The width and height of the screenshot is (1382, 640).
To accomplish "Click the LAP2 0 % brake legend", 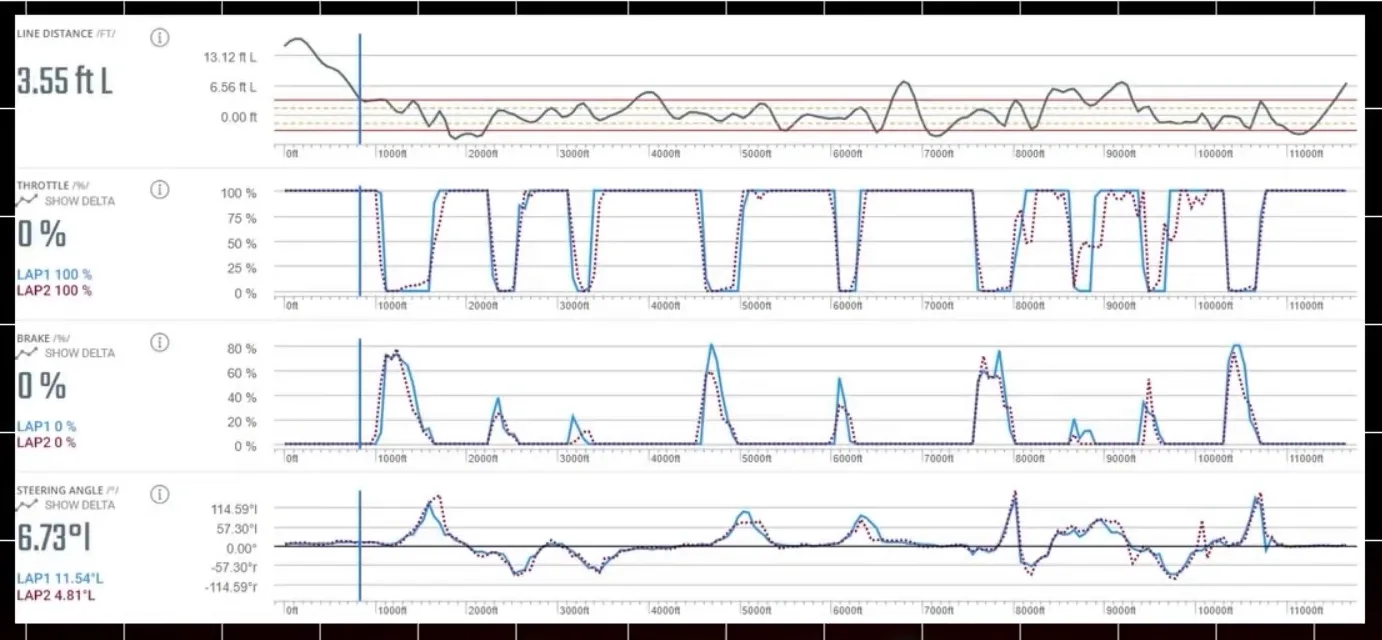I will point(46,443).
